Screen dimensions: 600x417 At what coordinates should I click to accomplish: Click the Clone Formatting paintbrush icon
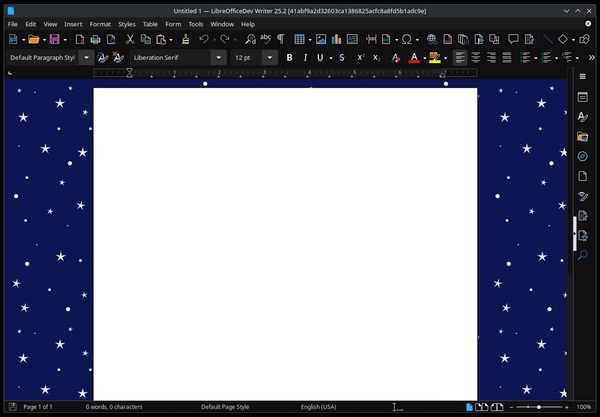(x=185, y=39)
